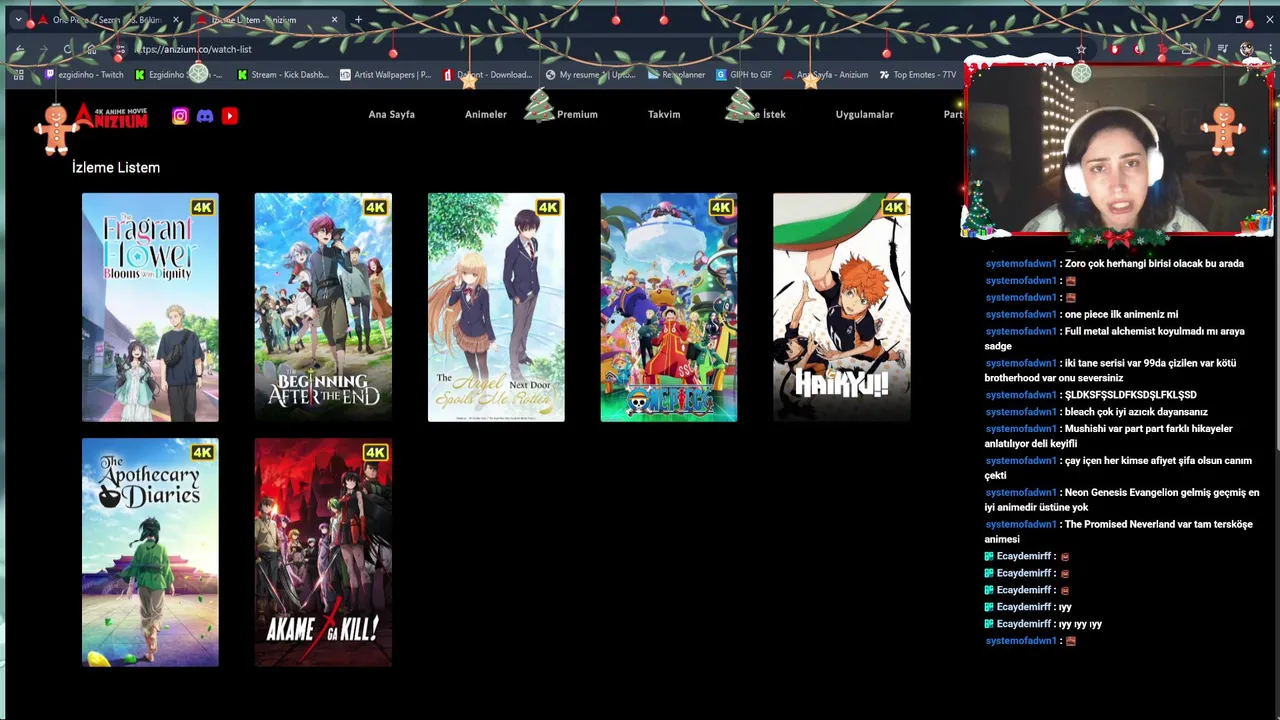Open The Apothecary Diaries poster
The height and width of the screenshot is (720, 1280).
[x=150, y=552]
